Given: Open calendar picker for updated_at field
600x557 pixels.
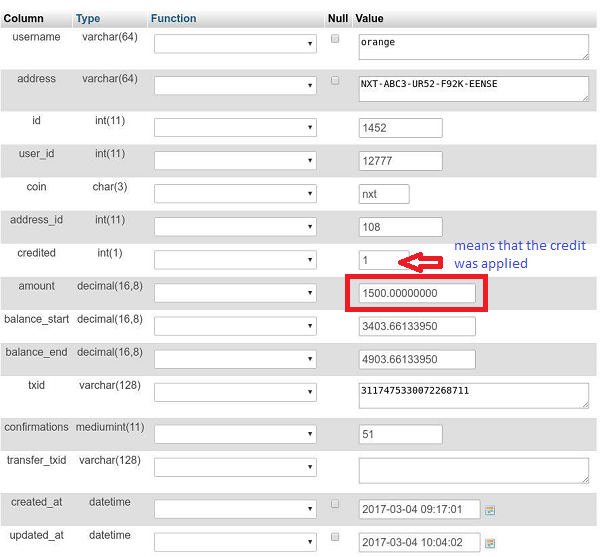Looking at the screenshot, I should point(490,543).
